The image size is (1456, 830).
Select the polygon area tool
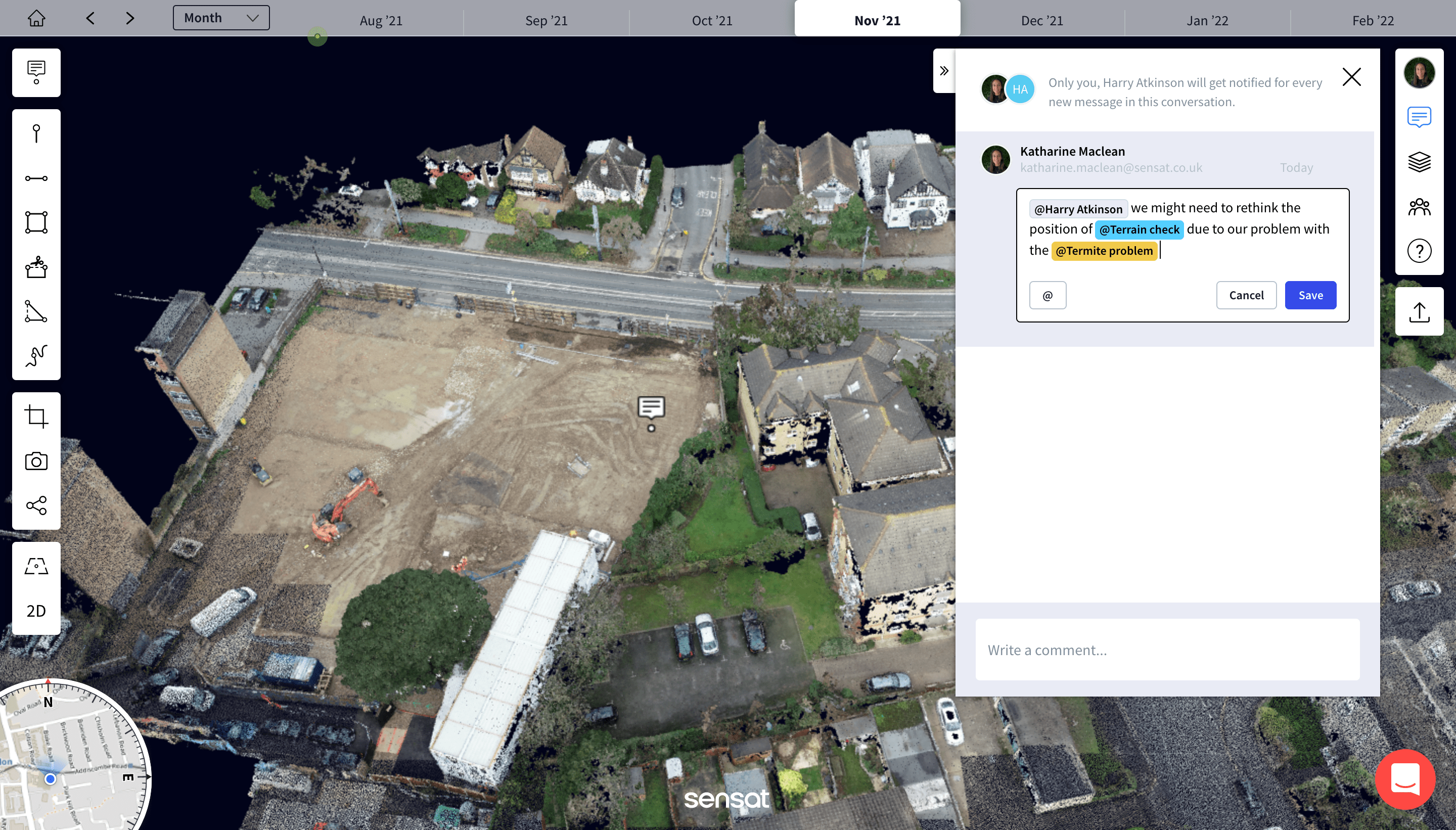pyautogui.click(x=36, y=222)
